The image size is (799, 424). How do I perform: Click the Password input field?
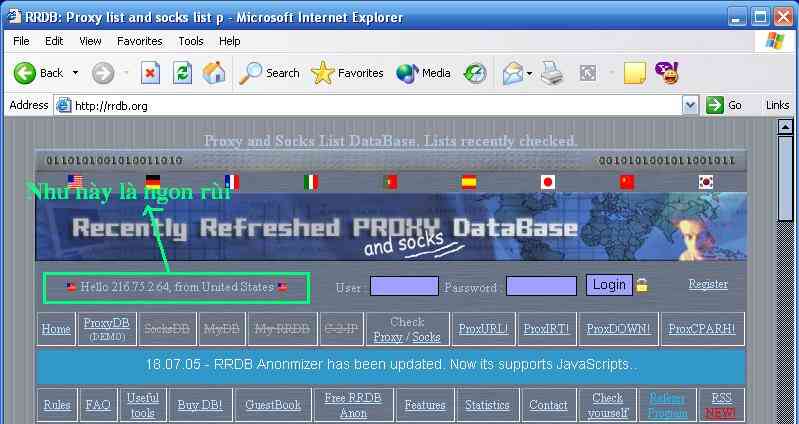click(x=541, y=286)
